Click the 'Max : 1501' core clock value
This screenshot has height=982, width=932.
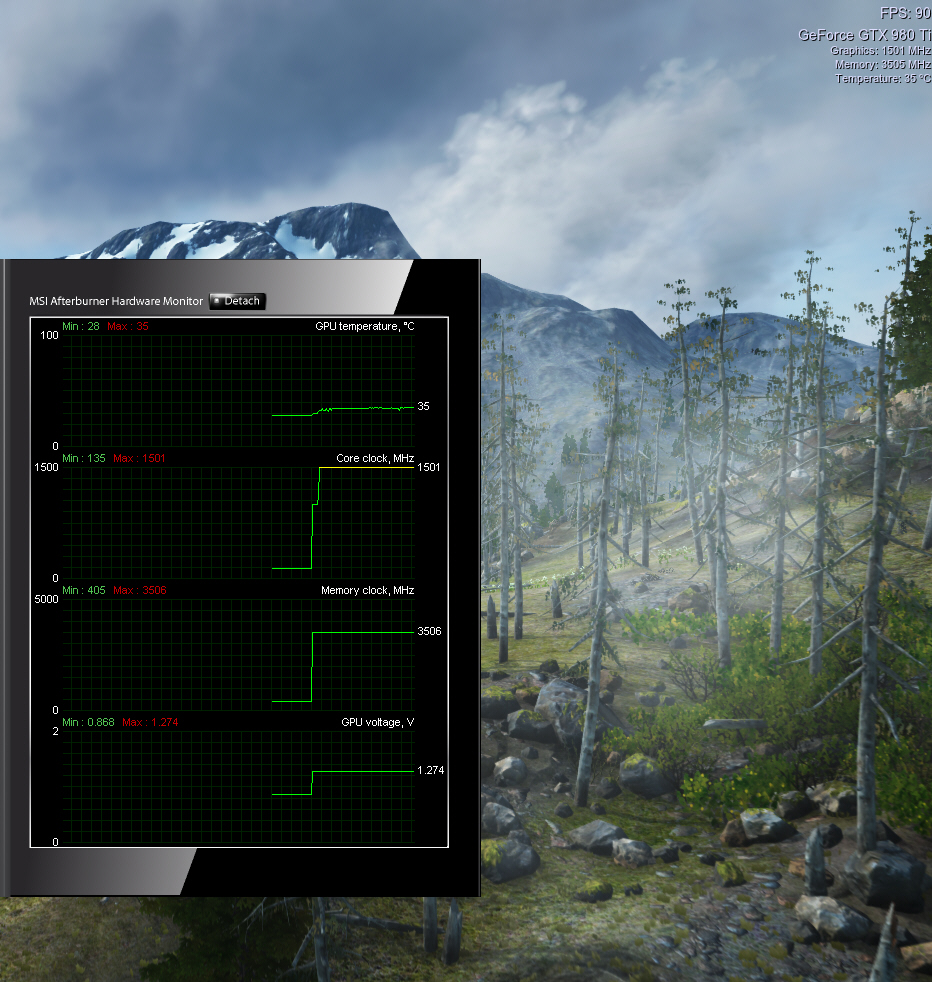pos(139,458)
